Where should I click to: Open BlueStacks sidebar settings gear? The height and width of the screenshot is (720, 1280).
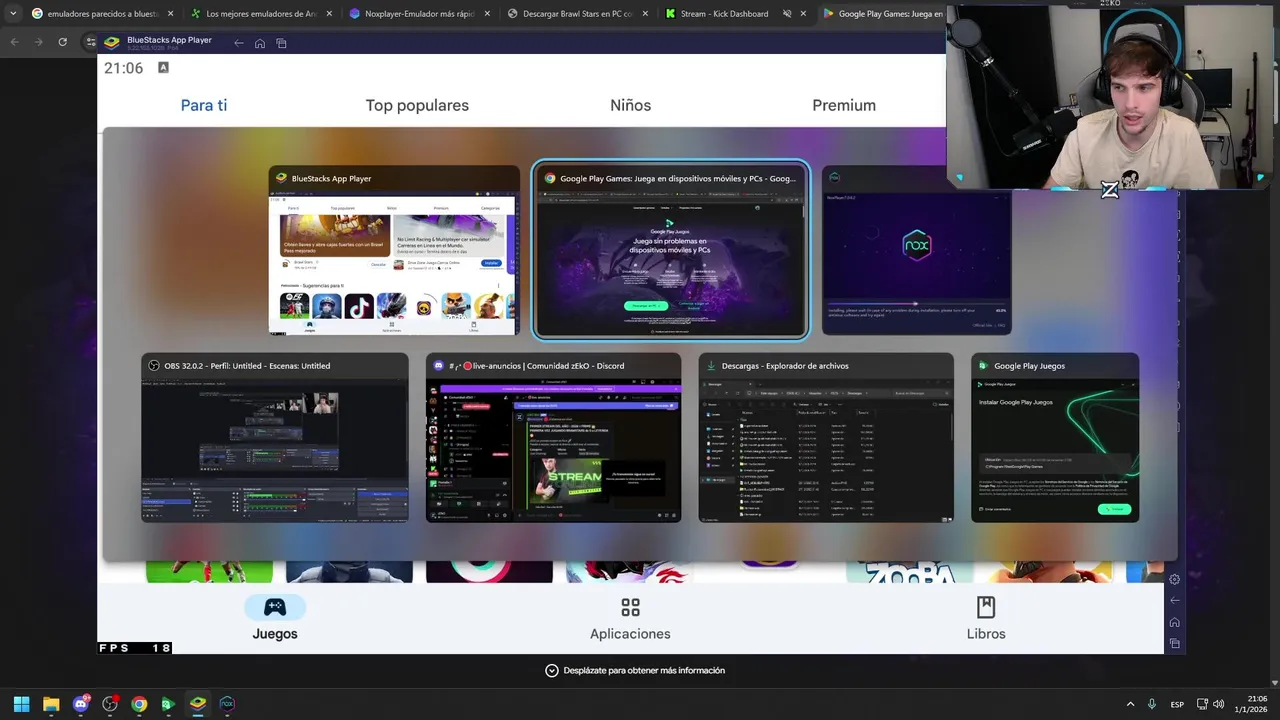(x=1175, y=579)
